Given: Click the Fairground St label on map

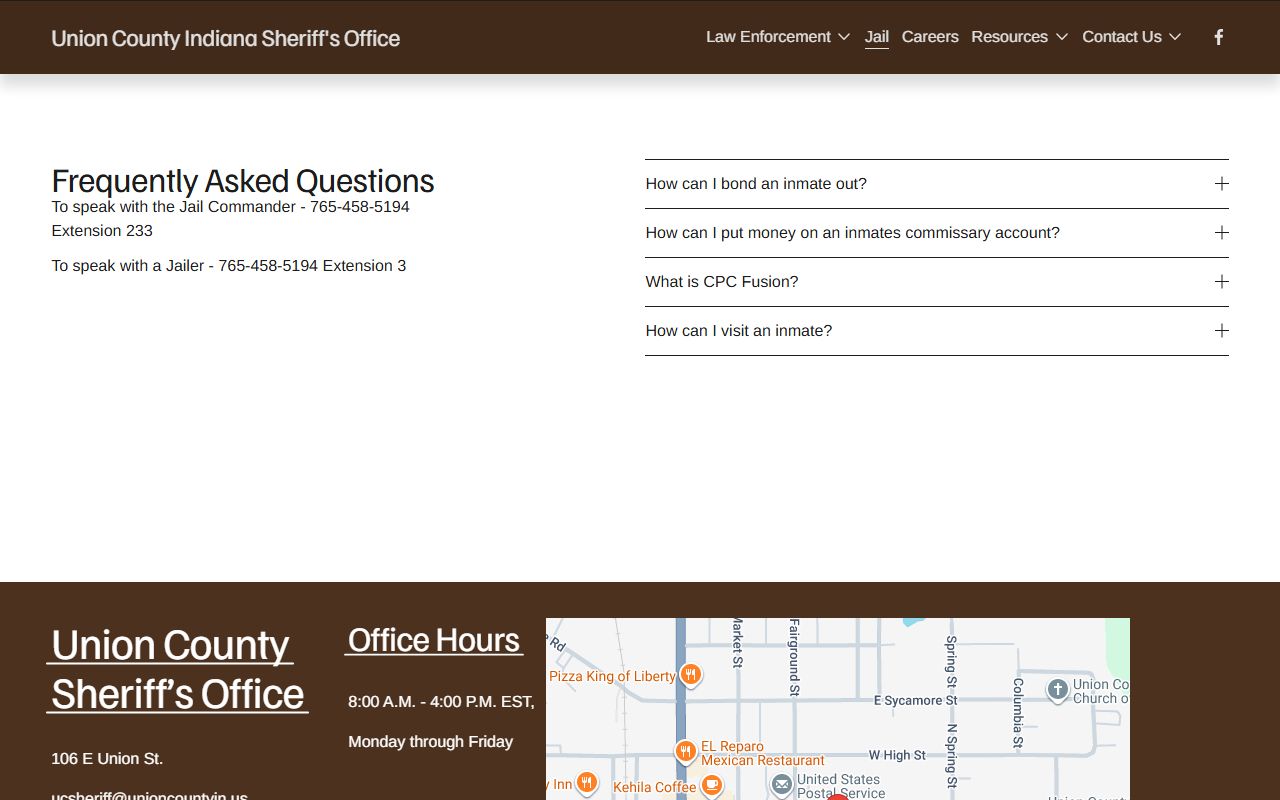Looking at the screenshot, I should tap(794, 657).
